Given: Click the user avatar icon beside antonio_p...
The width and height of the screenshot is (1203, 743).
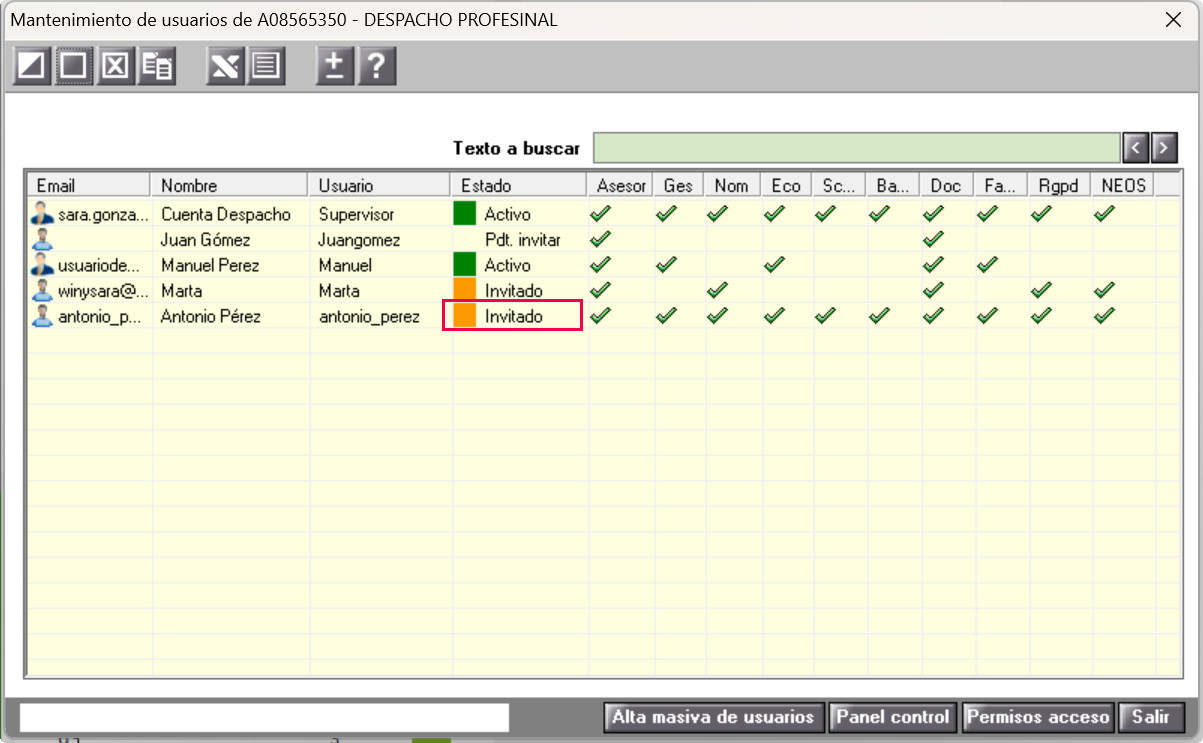Looking at the screenshot, I should click(42, 316).
